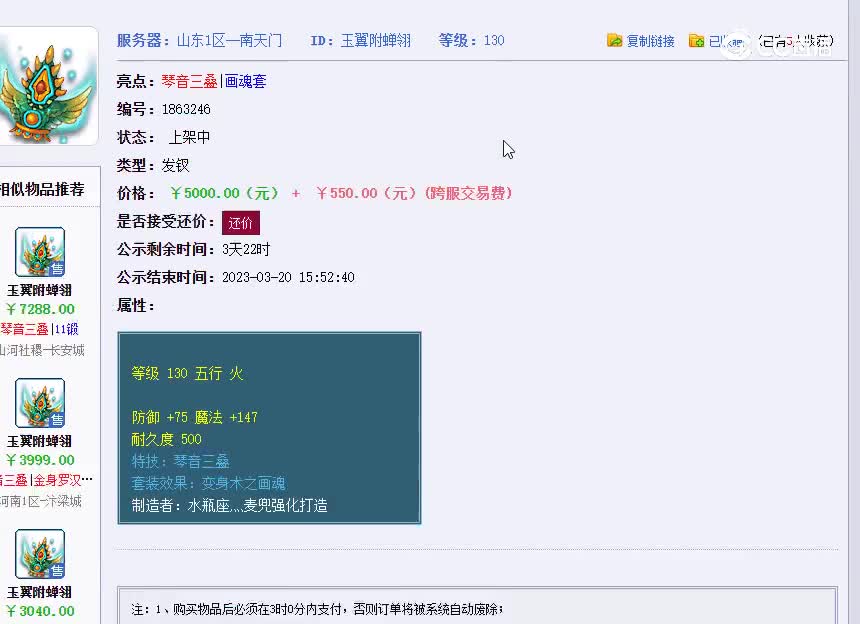860x624 pixels.
Task: Click the 复制链接 text link
Action: pos(650,41)
